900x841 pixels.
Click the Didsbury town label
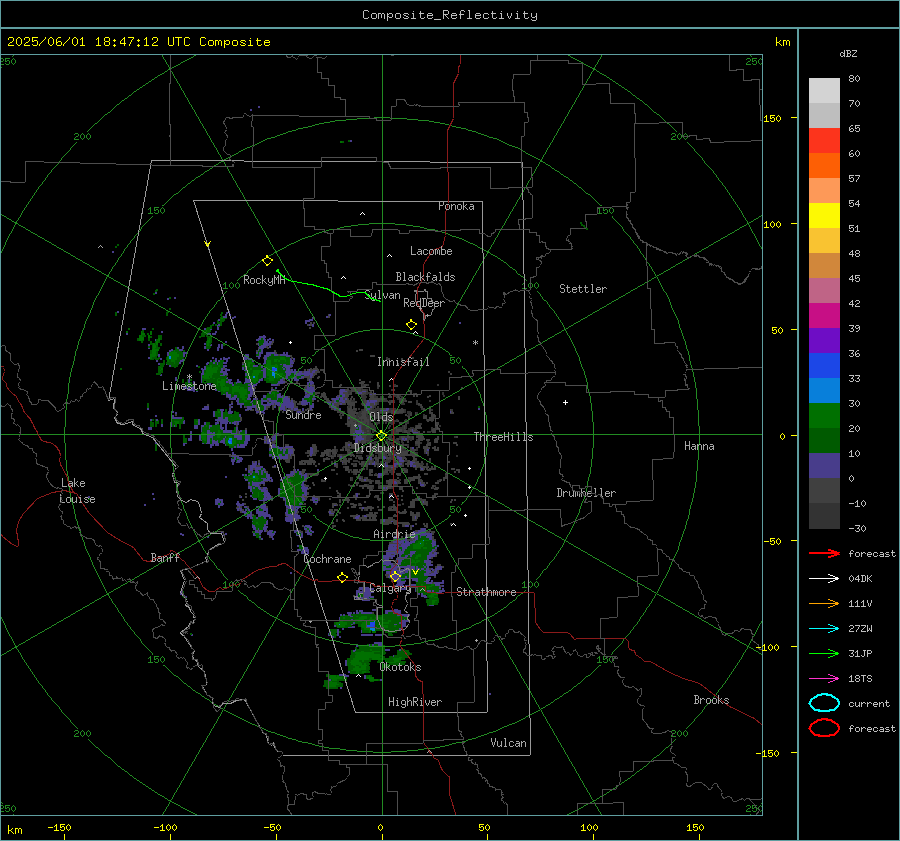click(x=378, y=448)
